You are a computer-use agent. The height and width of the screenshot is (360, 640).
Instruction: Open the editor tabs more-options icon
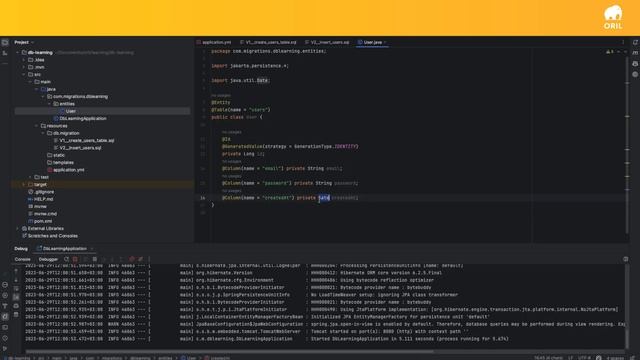coord(623,42)
